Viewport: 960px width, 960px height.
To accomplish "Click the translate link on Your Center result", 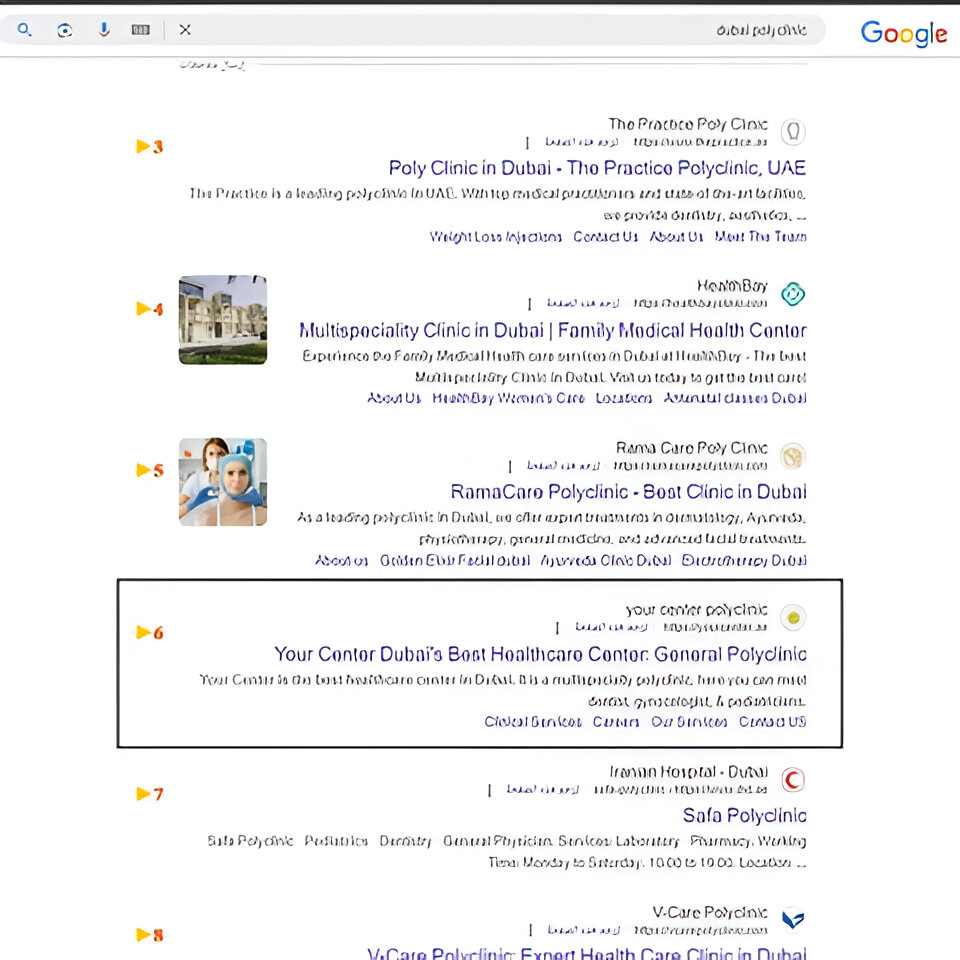I will [611, 628].
